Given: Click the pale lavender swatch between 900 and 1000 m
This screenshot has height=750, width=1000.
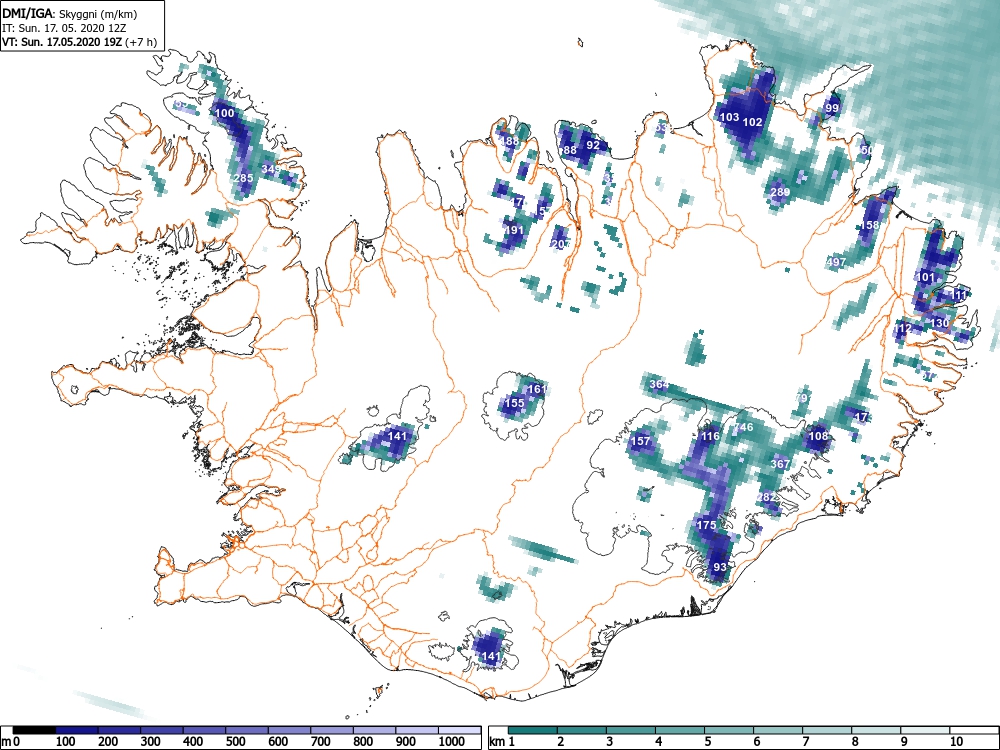Looking at the screenshot, I should tap(417, 730).
